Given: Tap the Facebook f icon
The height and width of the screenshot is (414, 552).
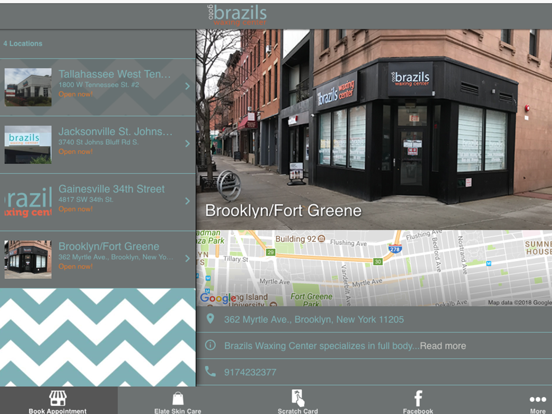Looking at the screenshot, I should tap(418, 399).
